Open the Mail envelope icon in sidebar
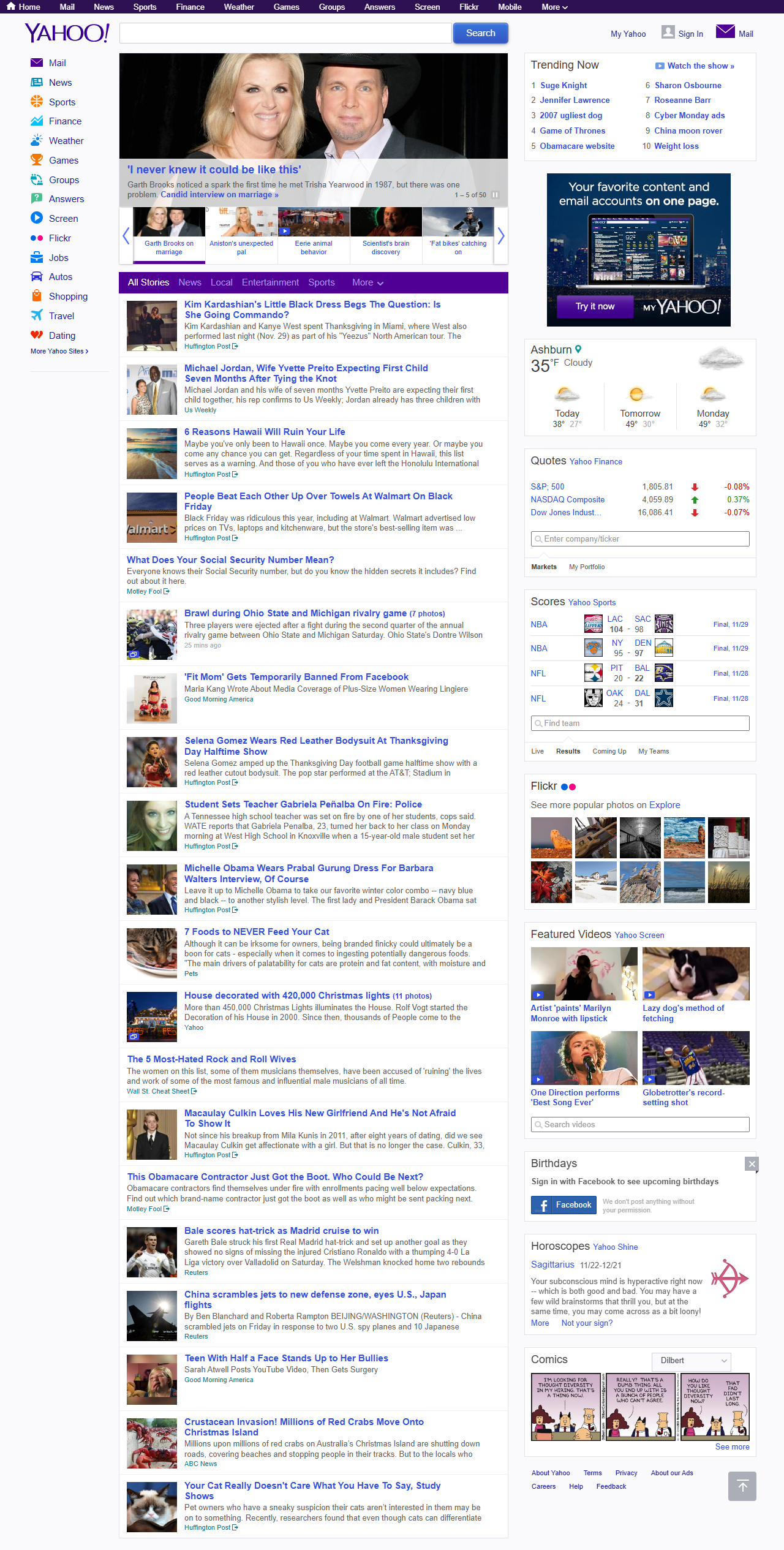Screen dimensions: 784x1550 pos(37,62)
